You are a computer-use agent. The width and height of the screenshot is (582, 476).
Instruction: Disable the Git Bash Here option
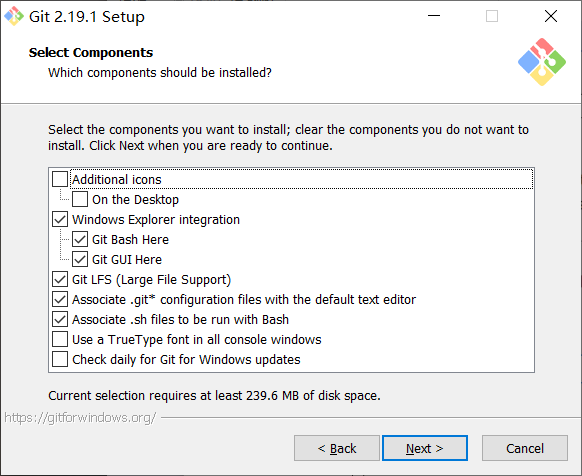(x=80, y=239)
